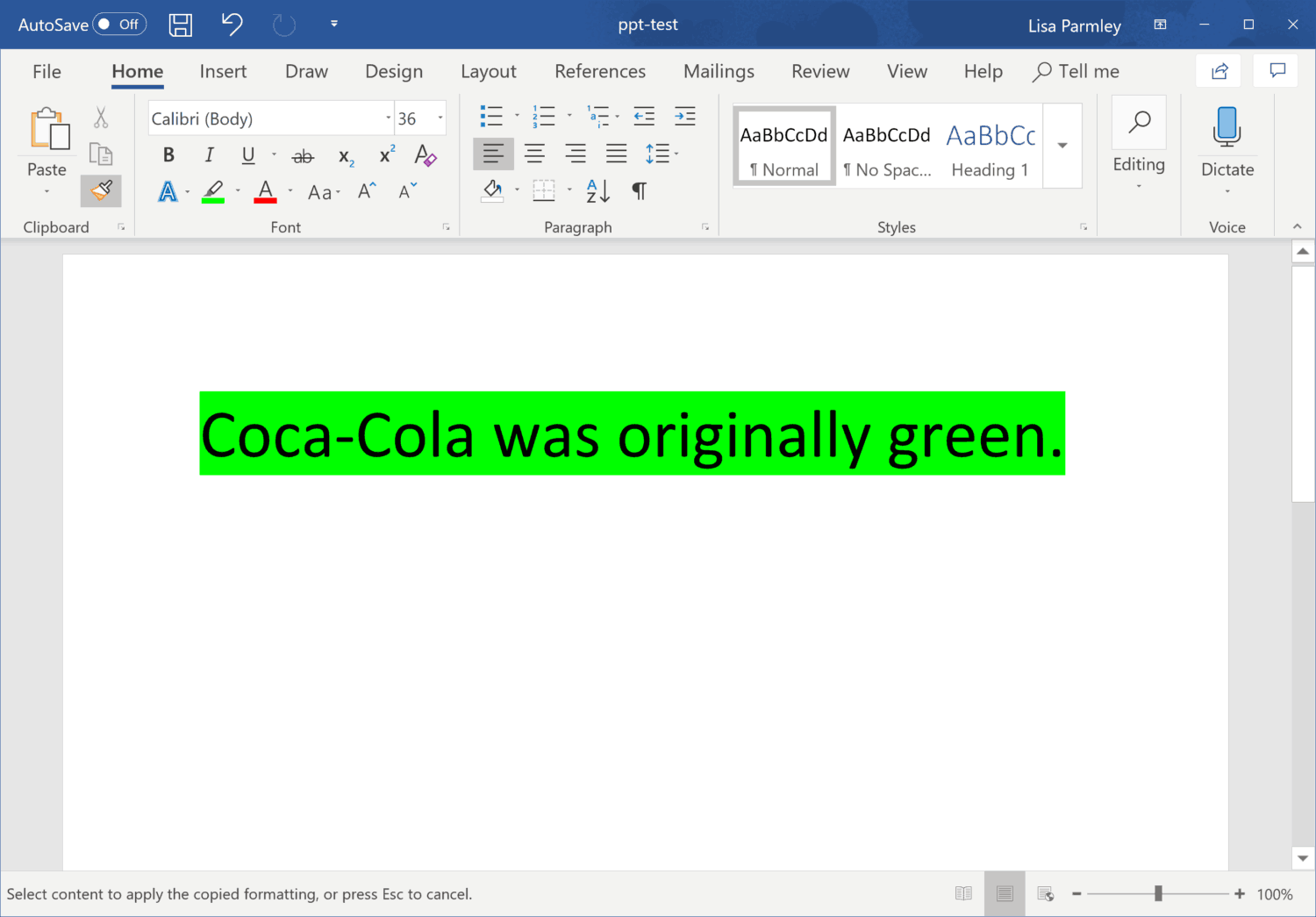Click the Format Painter brush
Screen dimensions: 1316x917
coord(101,190)
